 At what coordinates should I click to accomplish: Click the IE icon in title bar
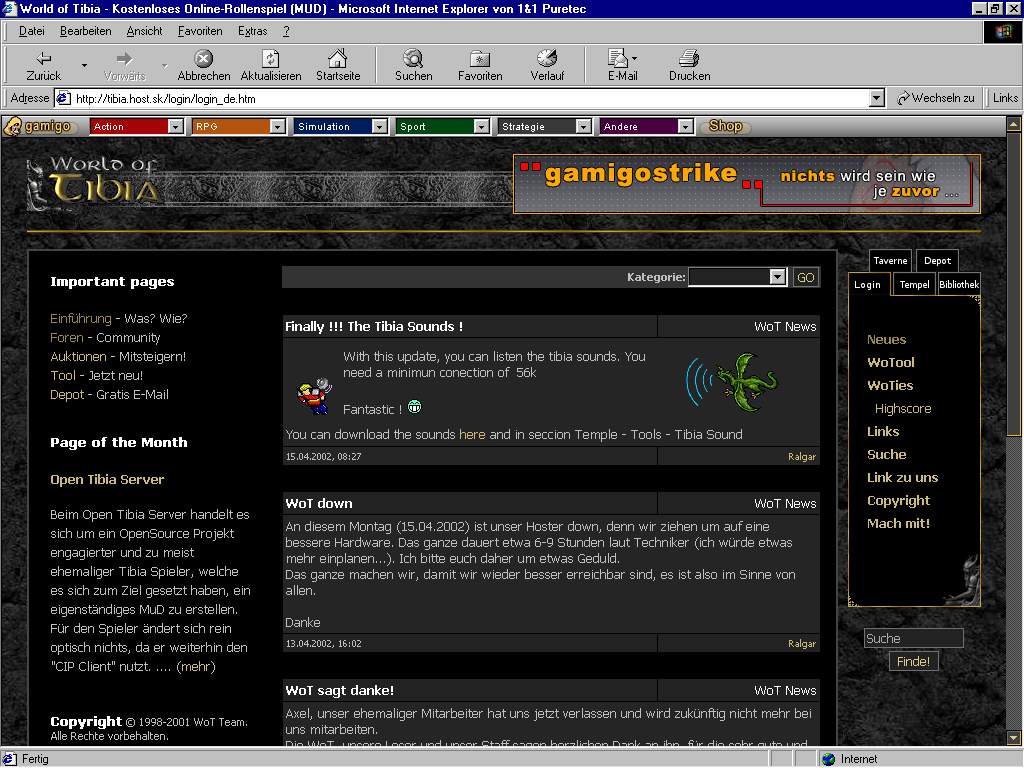9,8
